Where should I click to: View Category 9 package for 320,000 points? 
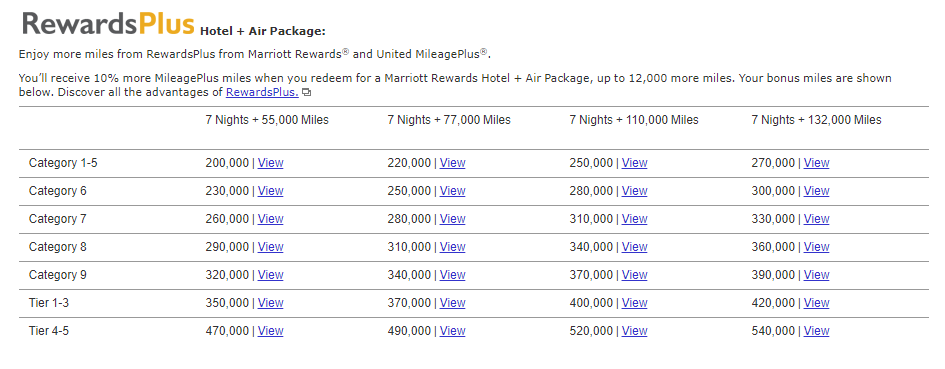click(271, 275)
